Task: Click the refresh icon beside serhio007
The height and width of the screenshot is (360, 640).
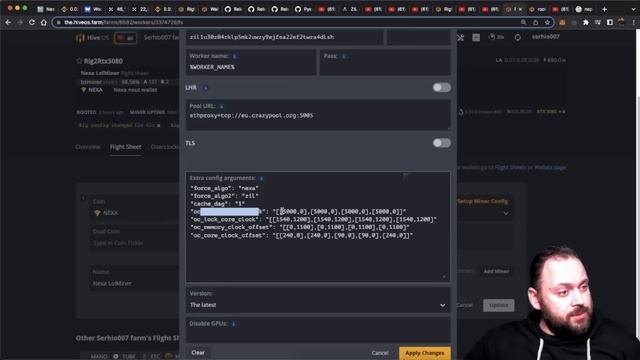Action: [518, 38]
